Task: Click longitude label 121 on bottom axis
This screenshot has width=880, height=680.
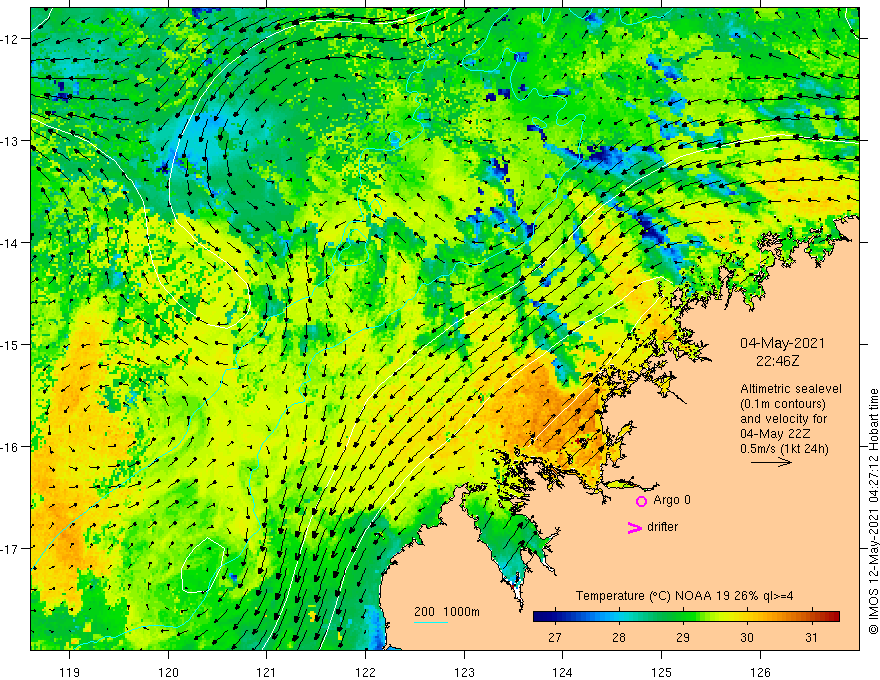Action: click(267, 672)
